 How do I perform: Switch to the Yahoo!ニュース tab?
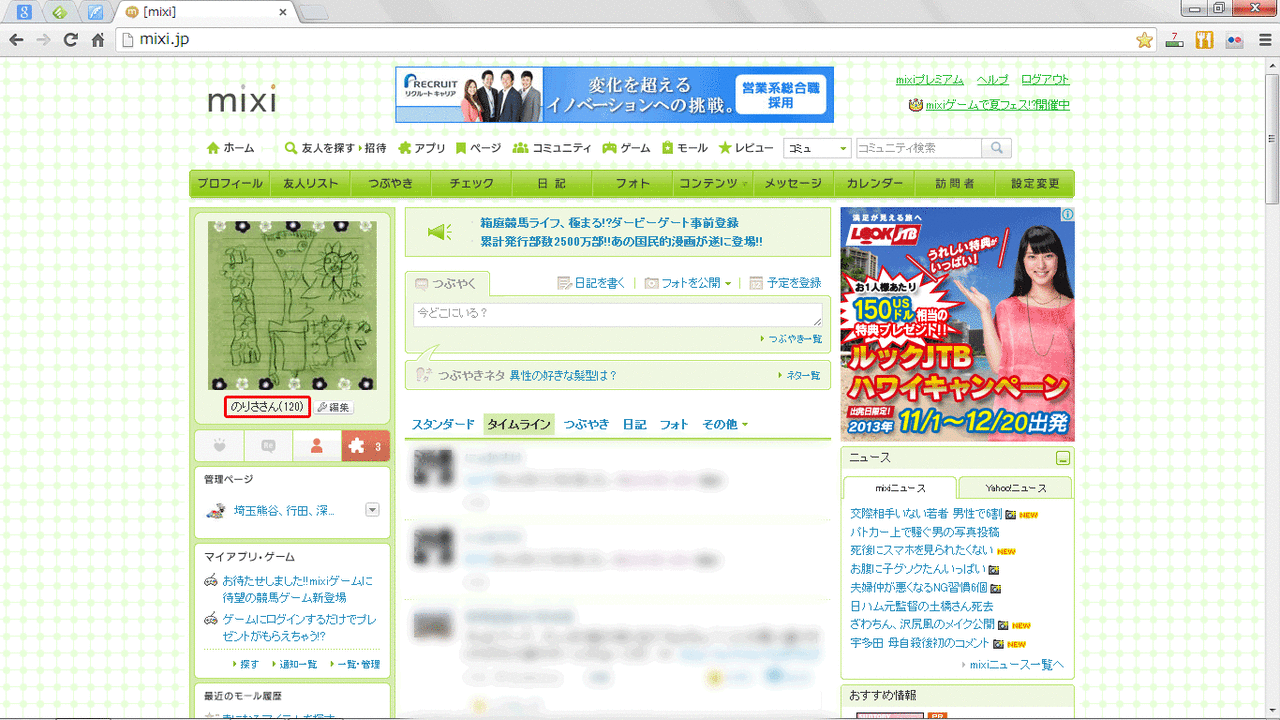pos(1015,488)
